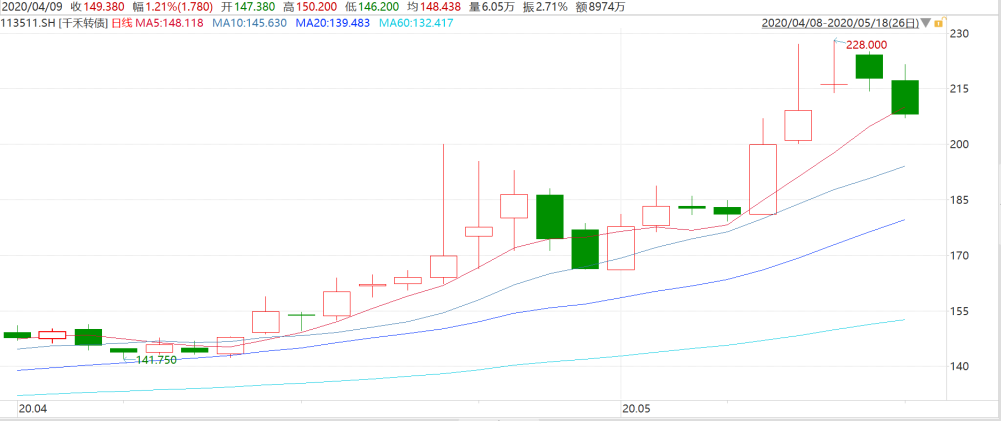Click the 113511.SH stock code label
This screenshot has height=421, width=1001.
click(x=29, y=23)
